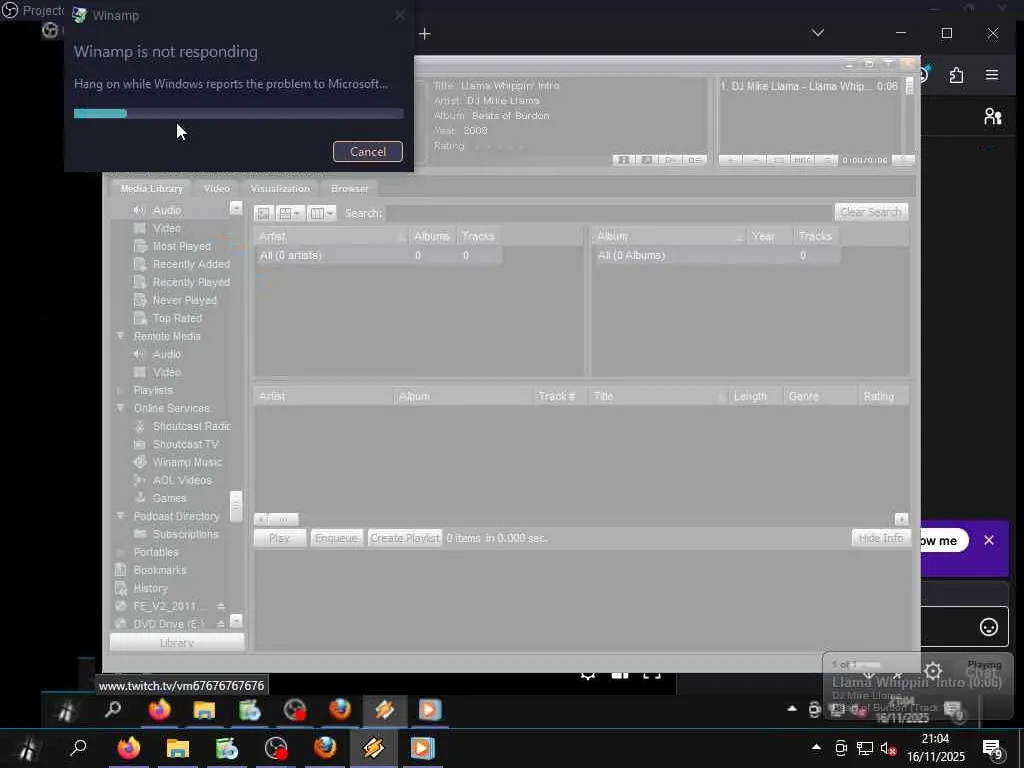Open playlist misc options button
1024x768 pixels.
click(x=803, y=160)
